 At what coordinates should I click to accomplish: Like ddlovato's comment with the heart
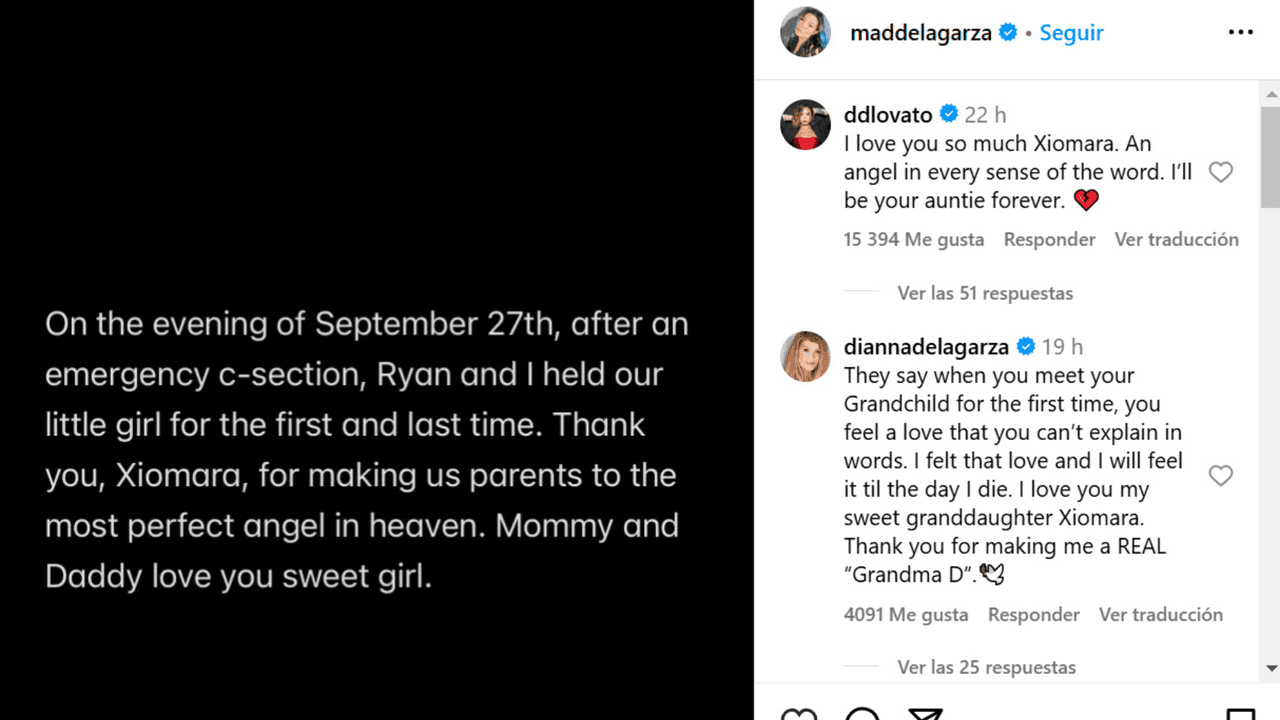(1221, 172)
